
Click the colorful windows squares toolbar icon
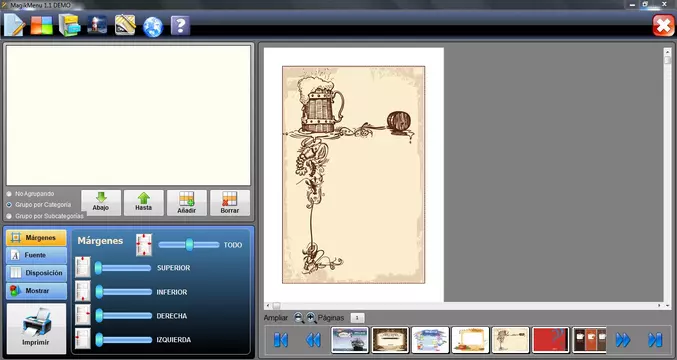coord(41,25)
